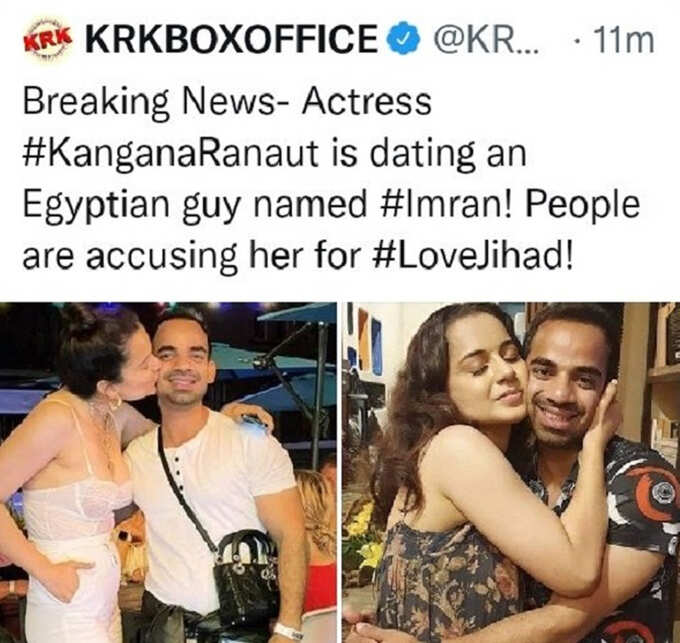This screenshot has height=643, width=680.
Task: Click the blue verified badge icon
Action: pos(403,38)
